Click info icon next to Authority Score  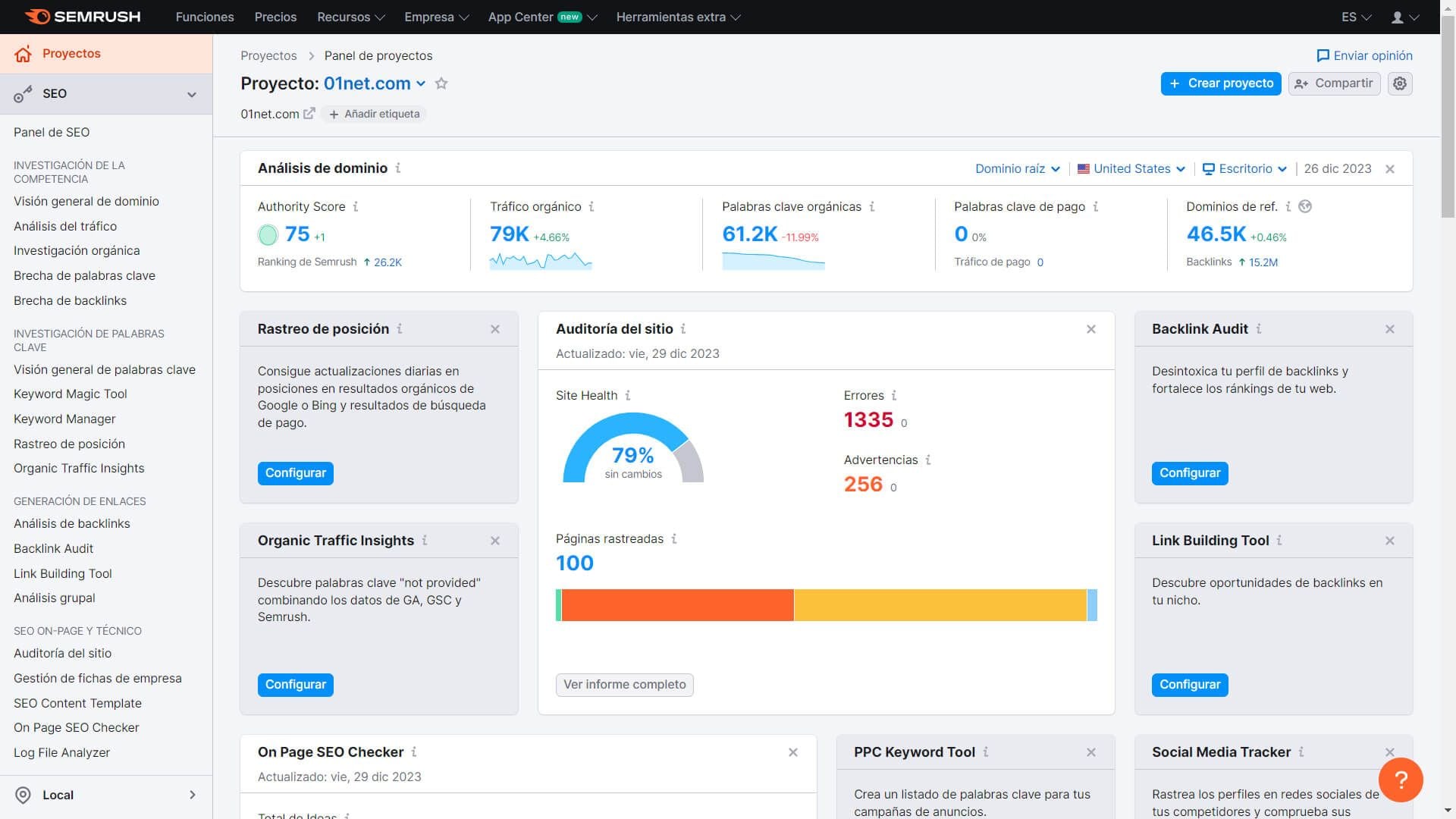click(x=356, y=206)
